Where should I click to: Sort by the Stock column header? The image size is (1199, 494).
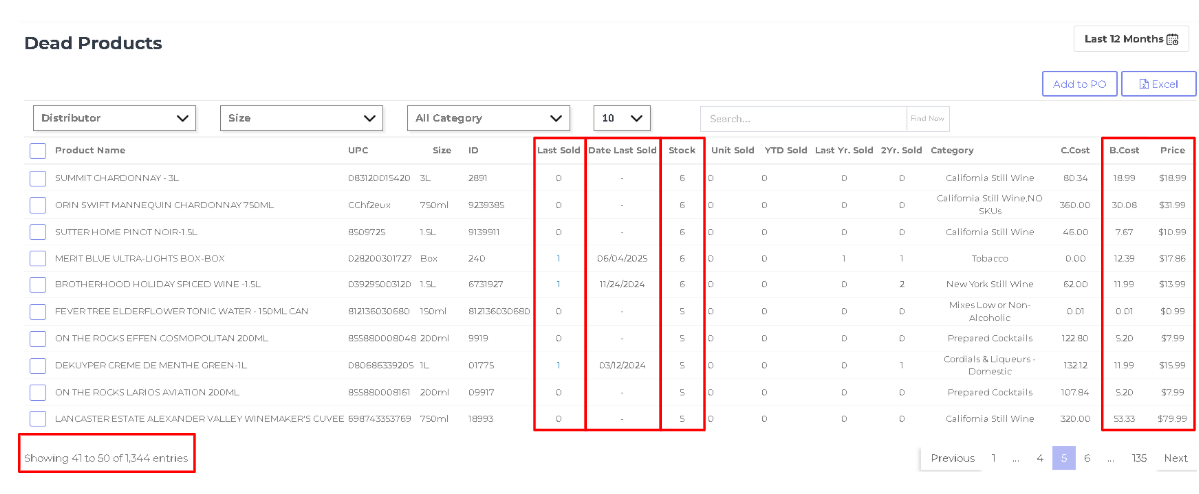682,151
